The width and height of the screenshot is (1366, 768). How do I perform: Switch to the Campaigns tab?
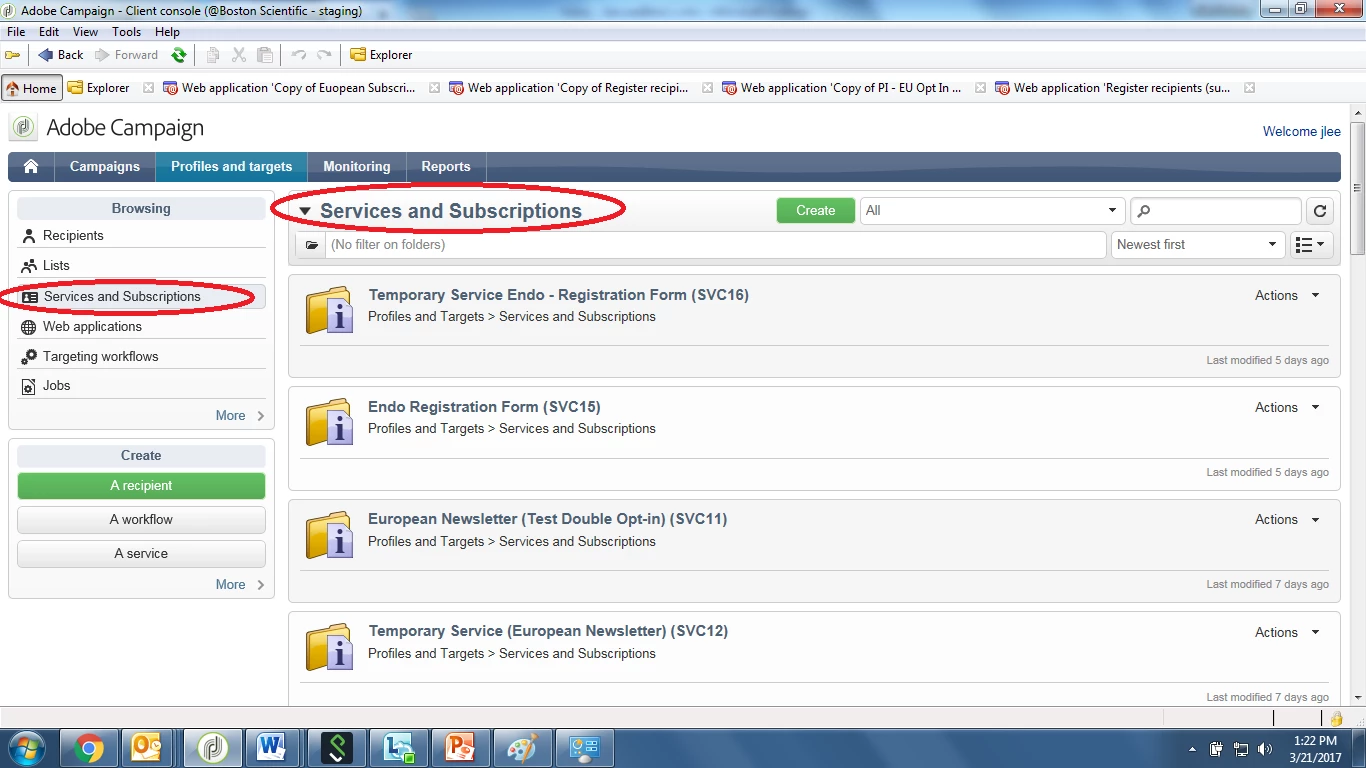105,167
